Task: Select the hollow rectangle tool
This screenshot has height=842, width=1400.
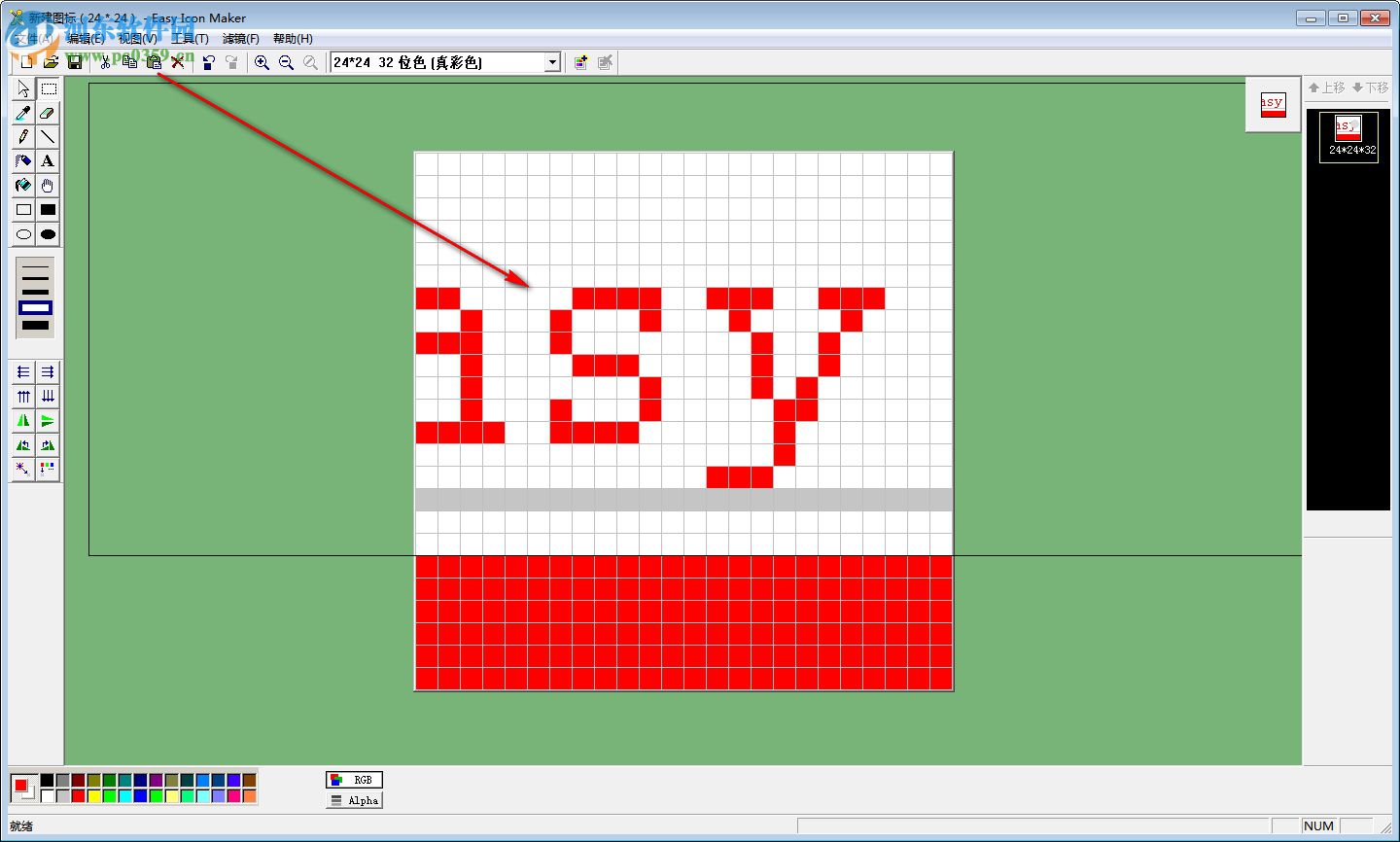Action: click(23, 210)
